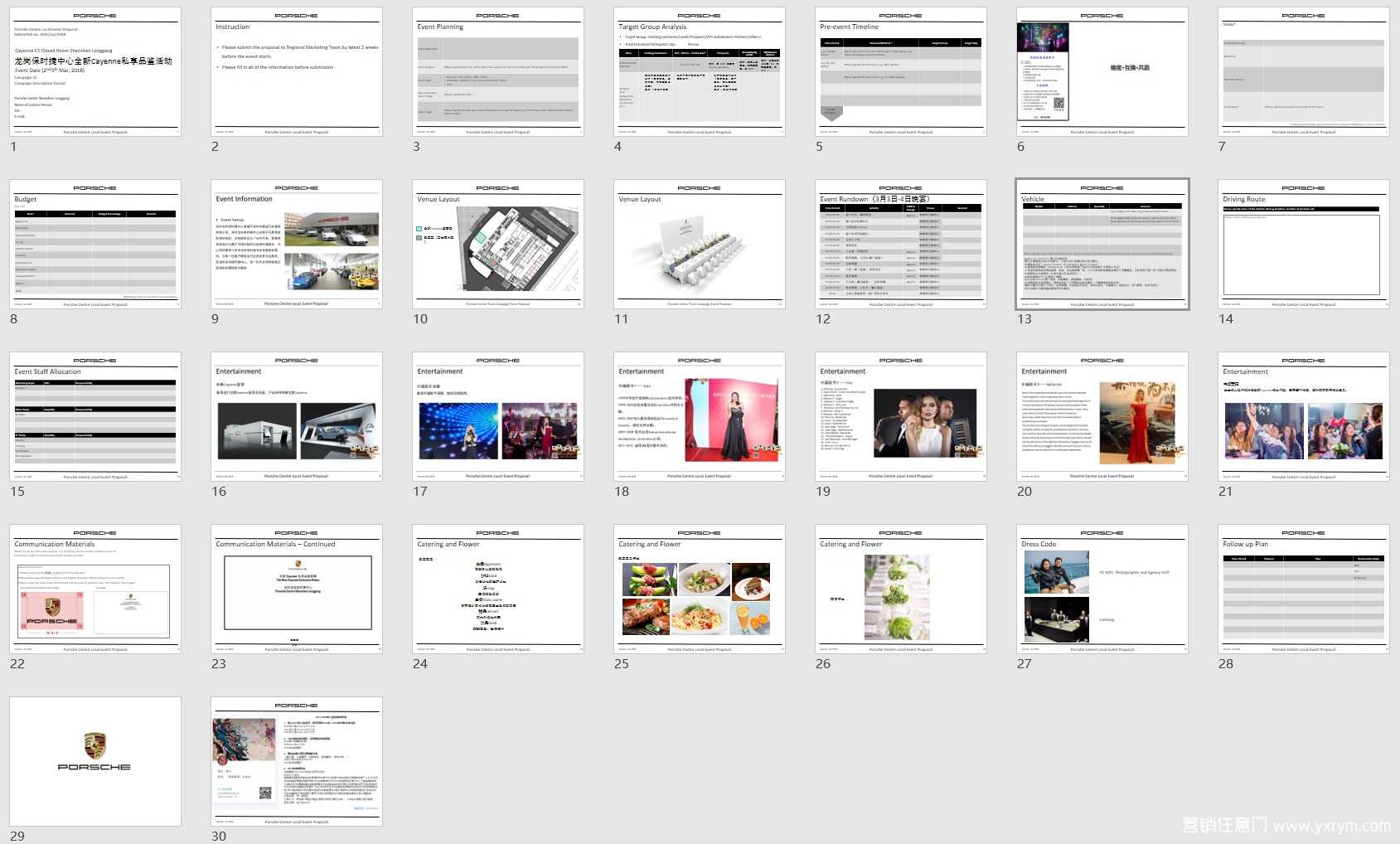Screen dimensions: 1400x844
Task: Select slide 7 Media thumbnail
Action: [x=1304, y=72]
